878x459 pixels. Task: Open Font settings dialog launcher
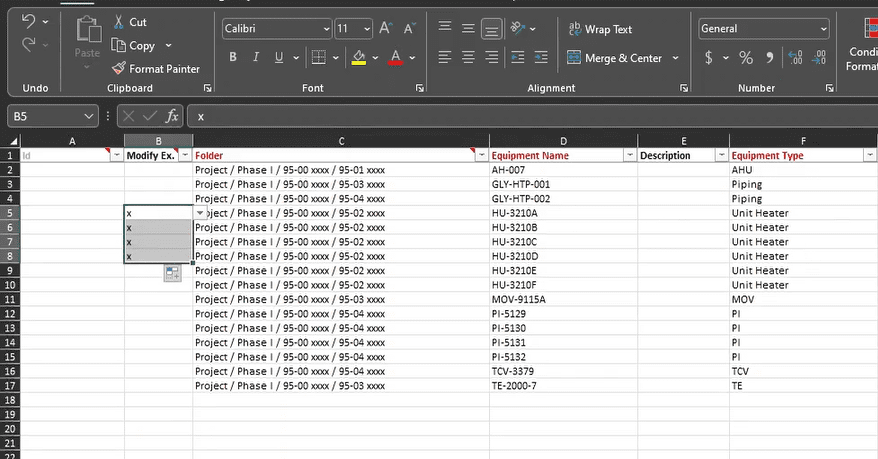(x=420, y=88)
